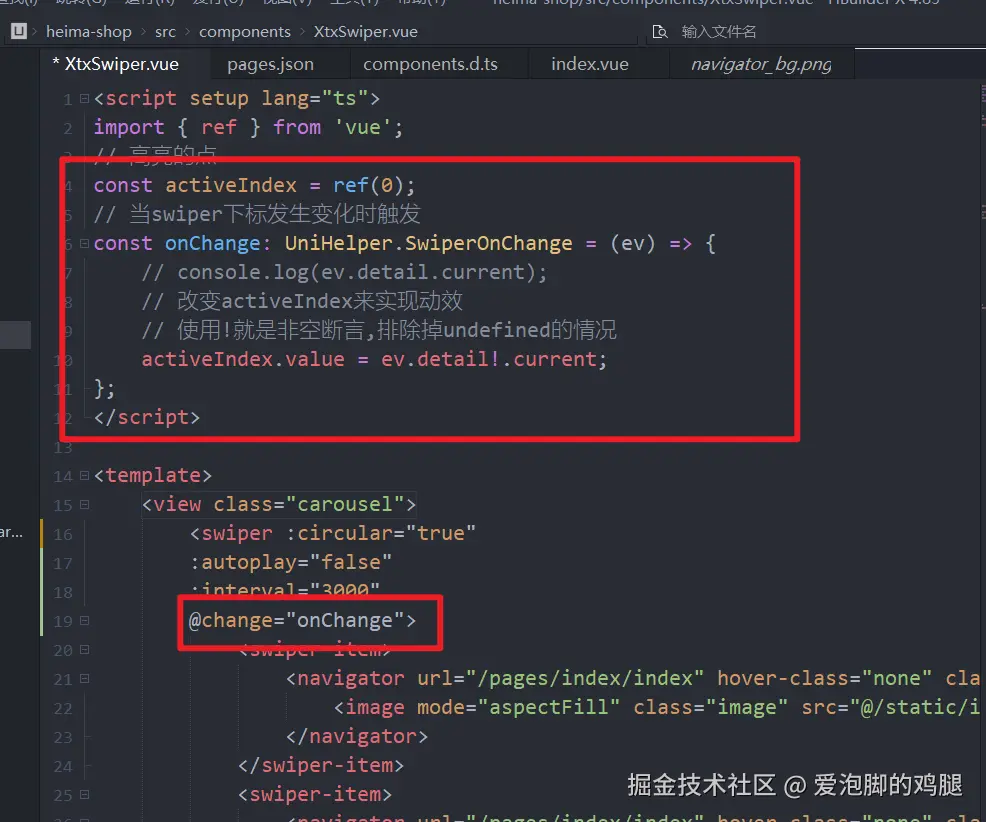Click line number 22 in gutter
Viewport: 986px width, 822px height.
tap(63, 709)
